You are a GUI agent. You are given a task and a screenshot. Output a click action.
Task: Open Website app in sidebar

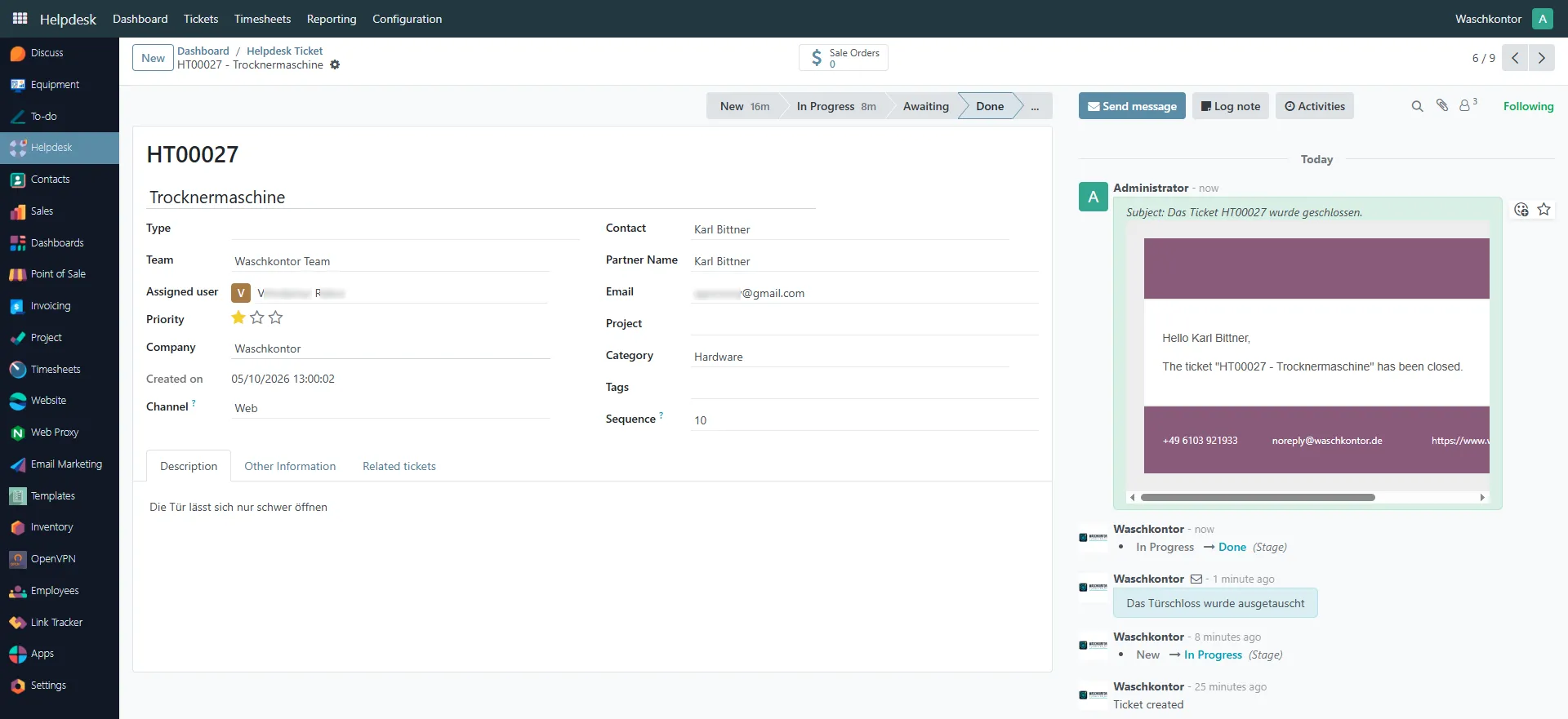(x=60, y=401)
